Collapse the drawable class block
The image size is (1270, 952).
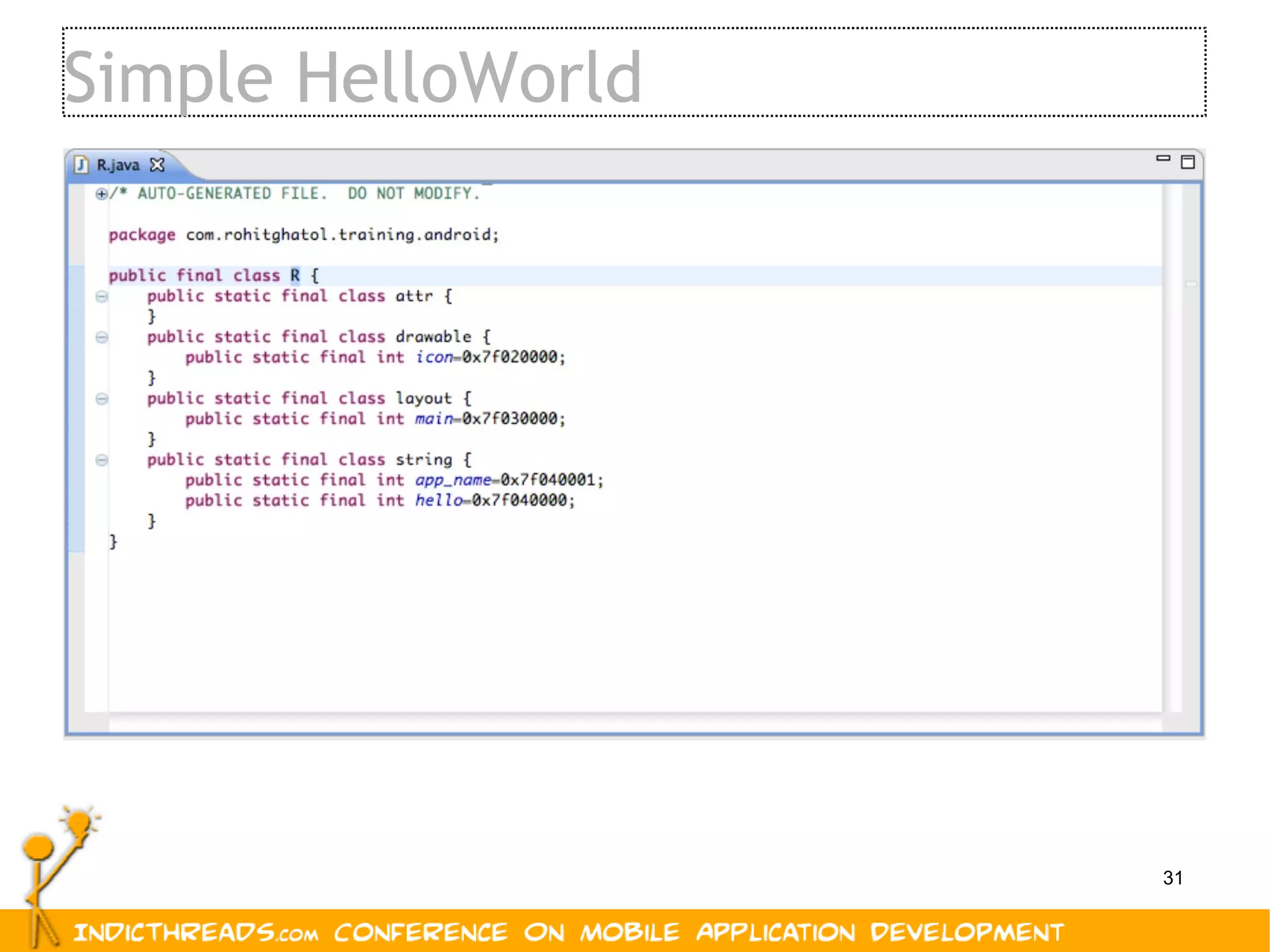(102, 337)
